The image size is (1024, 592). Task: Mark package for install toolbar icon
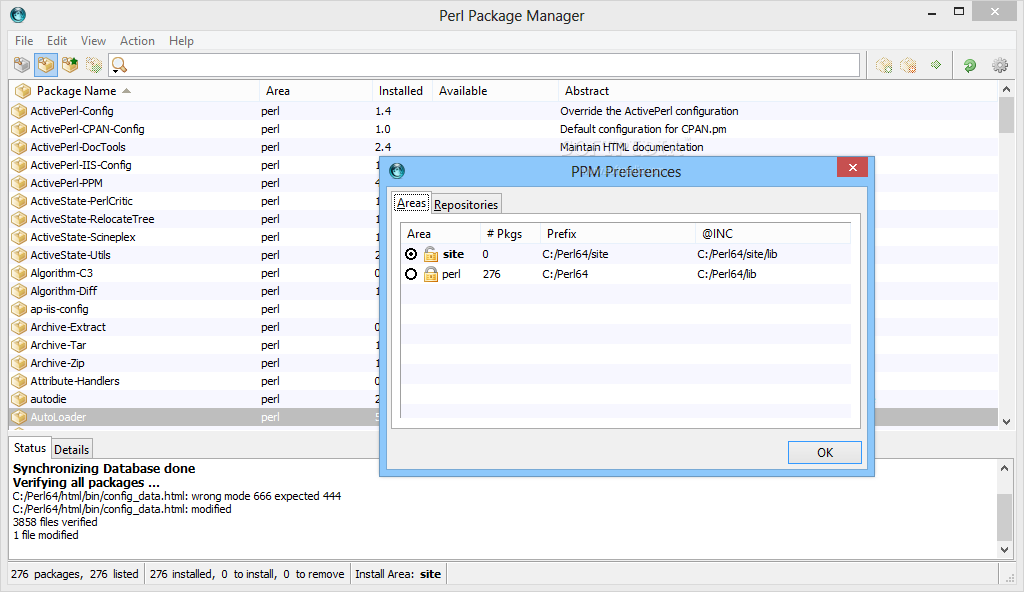(x=884, y=65)
